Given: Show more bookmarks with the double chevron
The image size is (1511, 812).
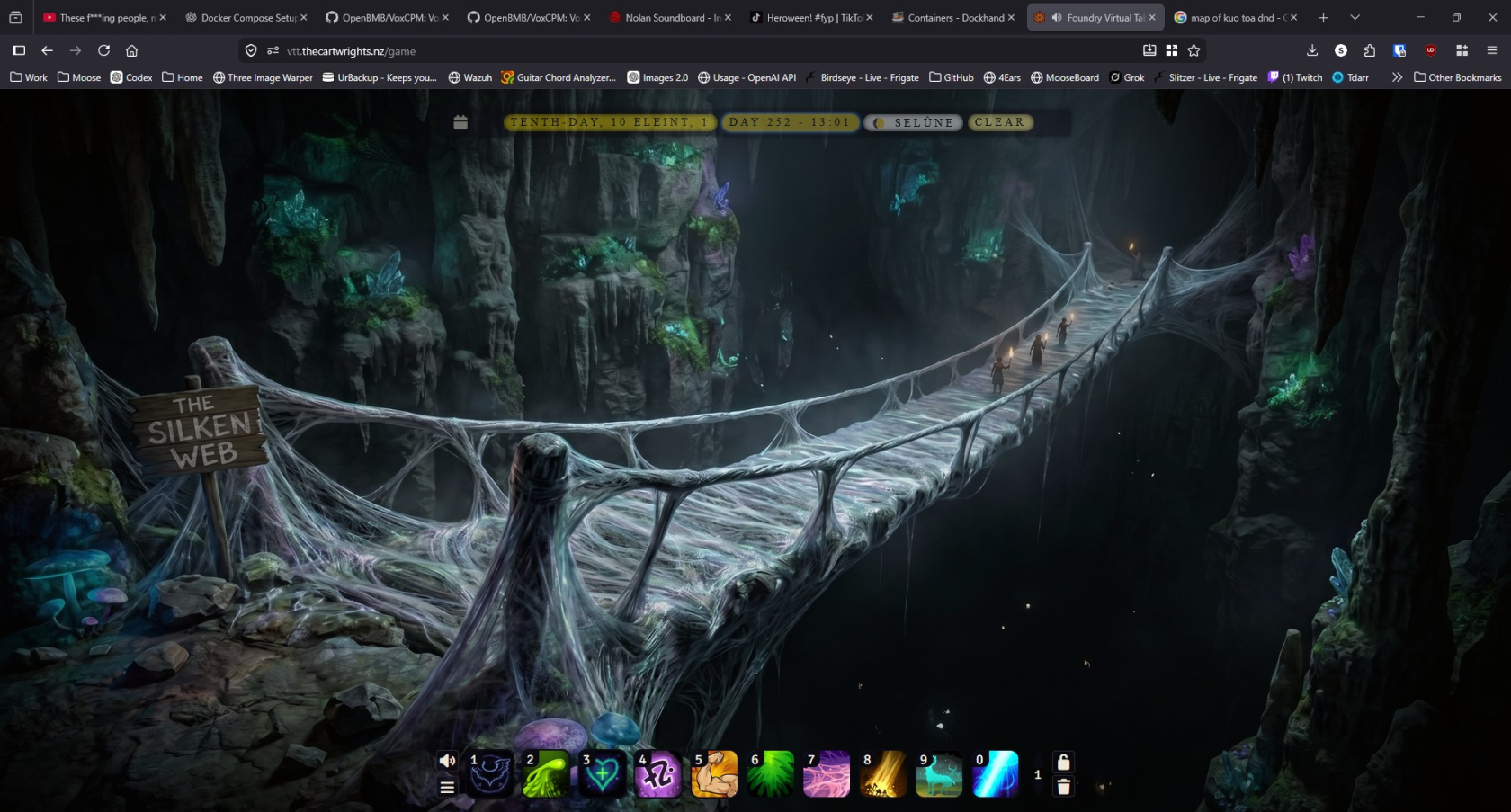Looking at the screenshot, I should click(x=1397, y=77).
